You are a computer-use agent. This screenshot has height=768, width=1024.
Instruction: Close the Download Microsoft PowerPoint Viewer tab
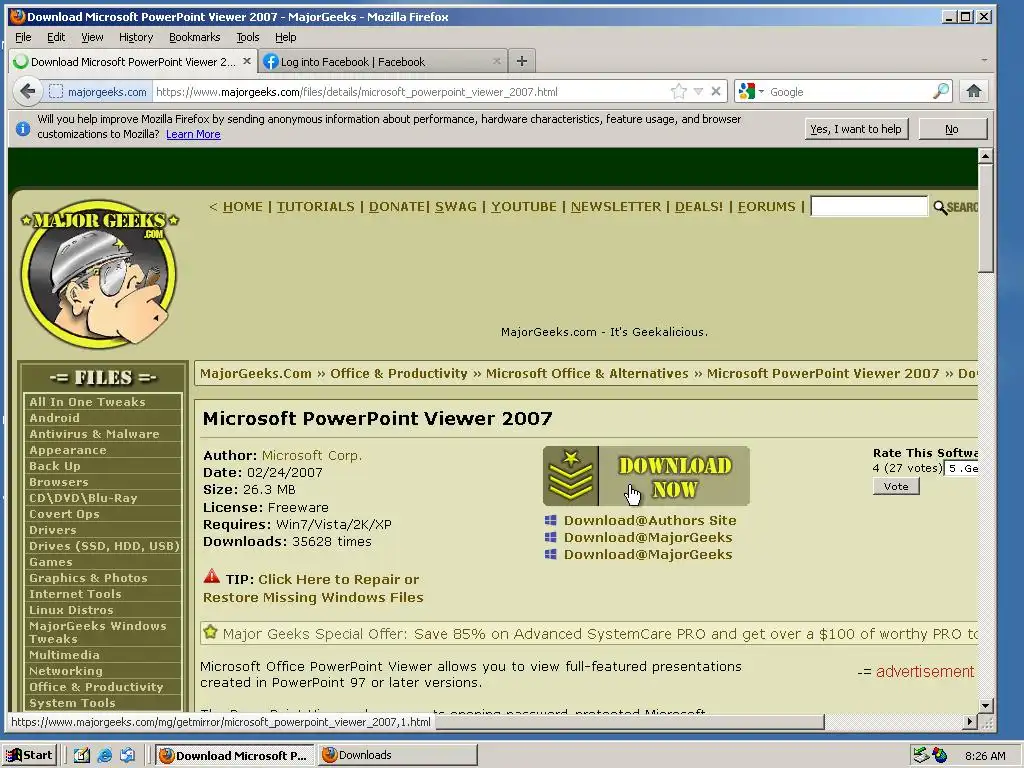pyautogui.click(x=246, y=61)
